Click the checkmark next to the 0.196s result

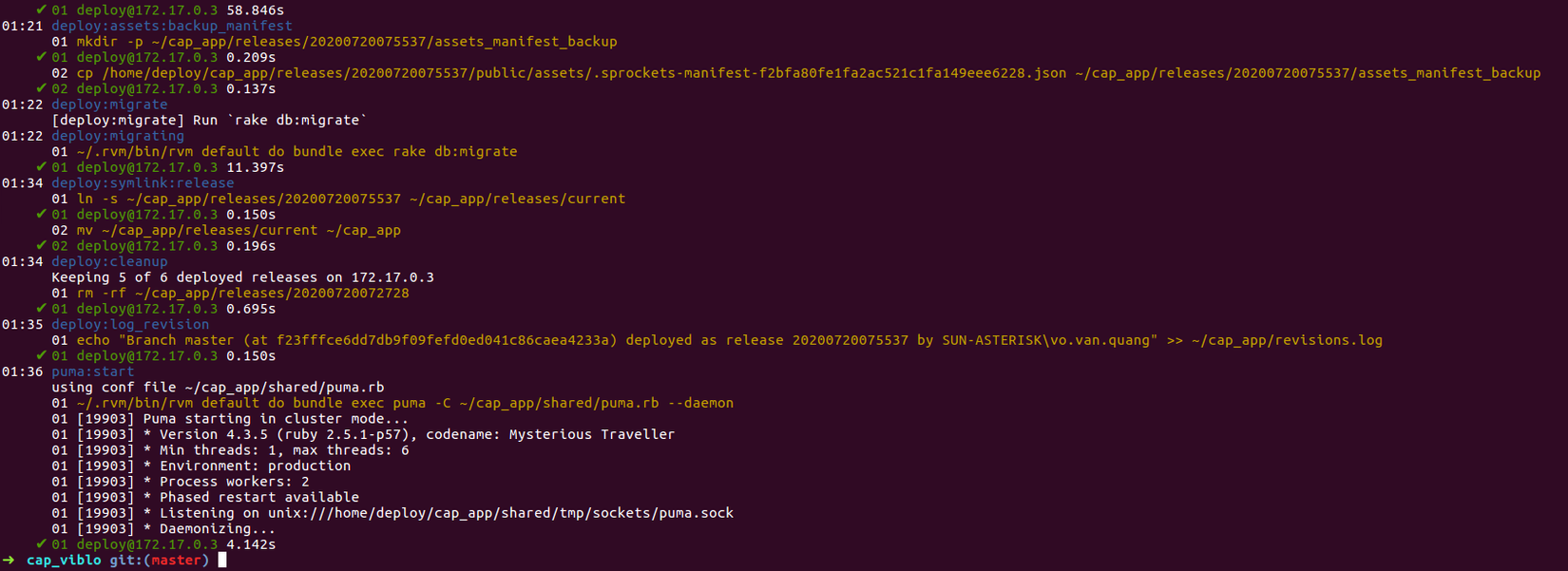[x=41, y=245]
